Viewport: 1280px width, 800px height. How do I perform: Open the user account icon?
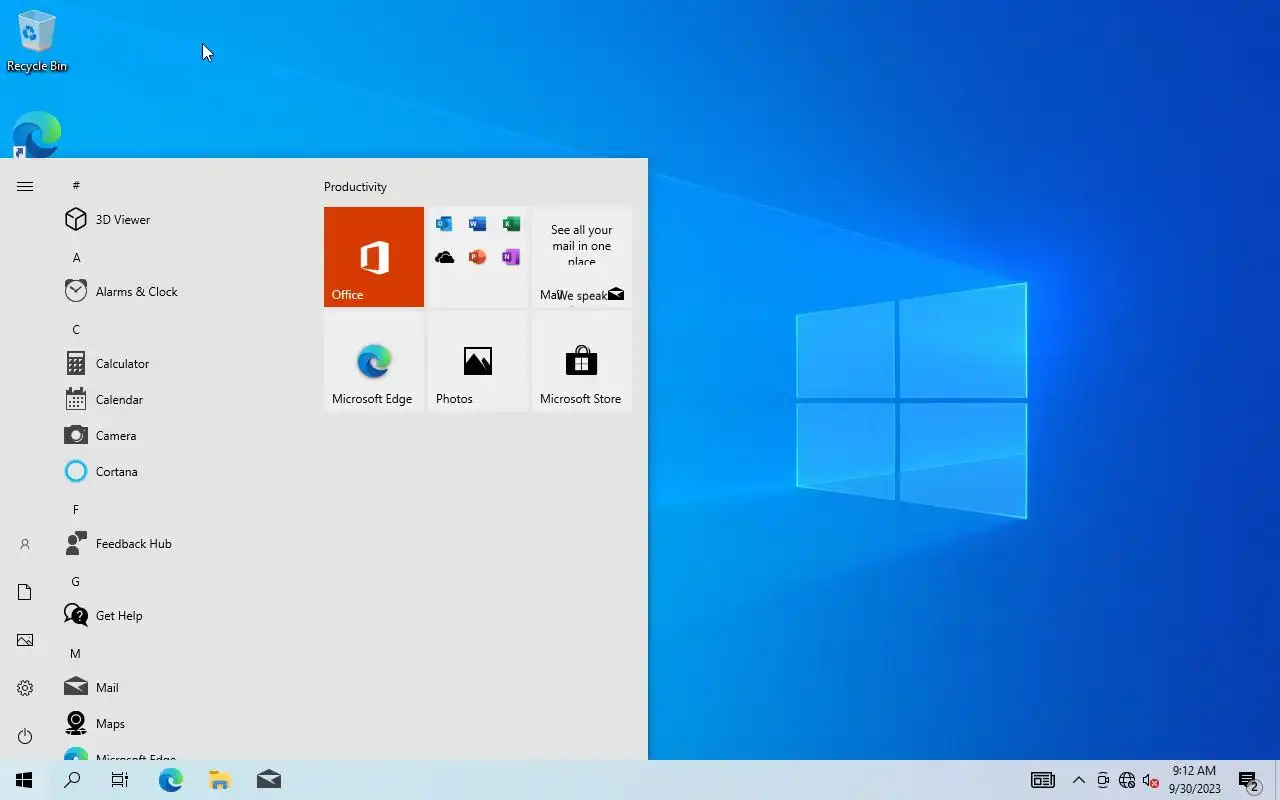click(x=25, y=544)
